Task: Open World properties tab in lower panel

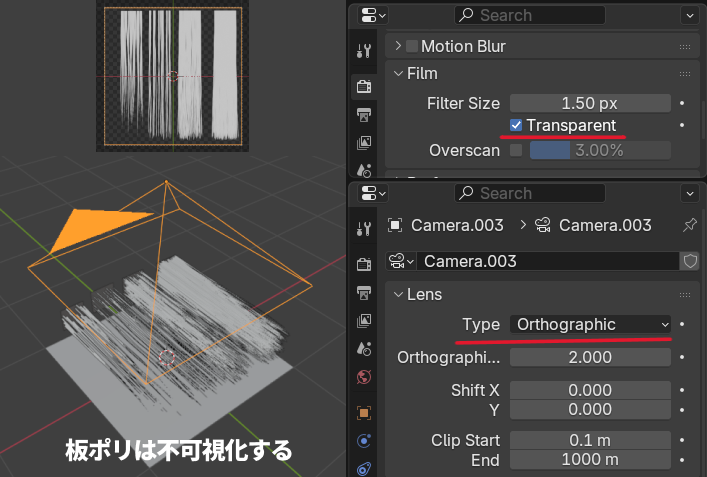Action: point(364,377)
